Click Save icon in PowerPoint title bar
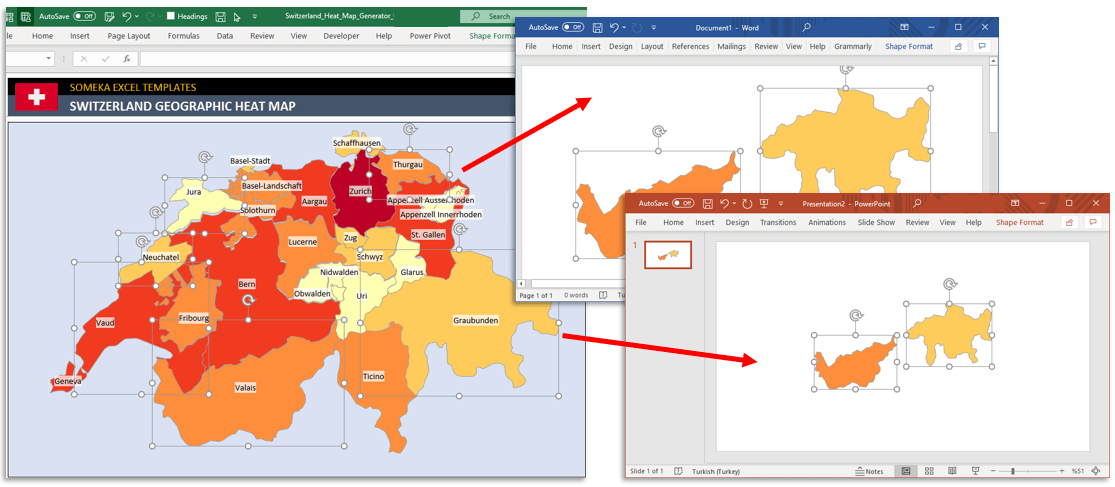This screenshot has height=487, width=1115. (x=708, y=203)
